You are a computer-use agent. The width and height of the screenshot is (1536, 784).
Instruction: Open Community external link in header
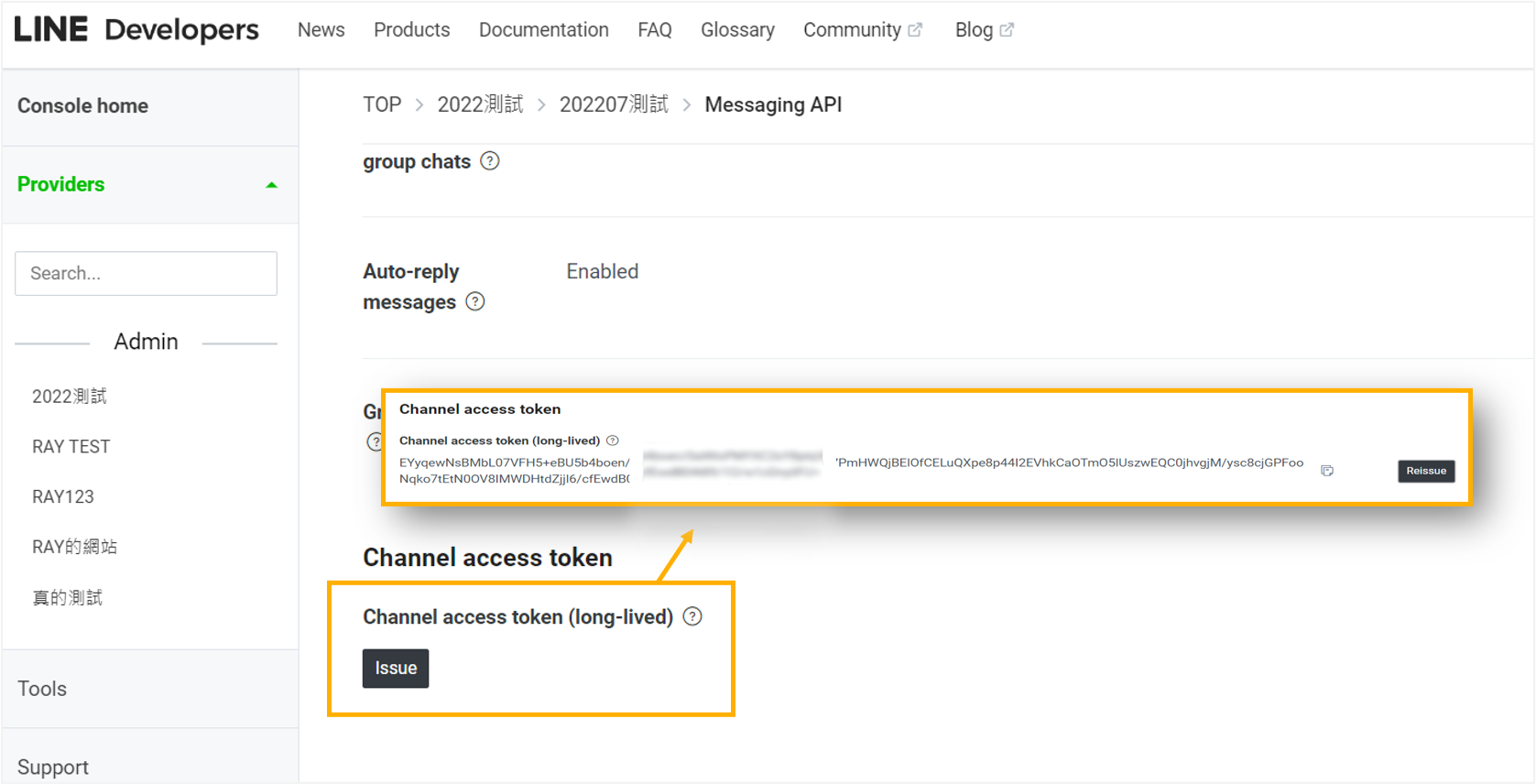pos(862,30)
